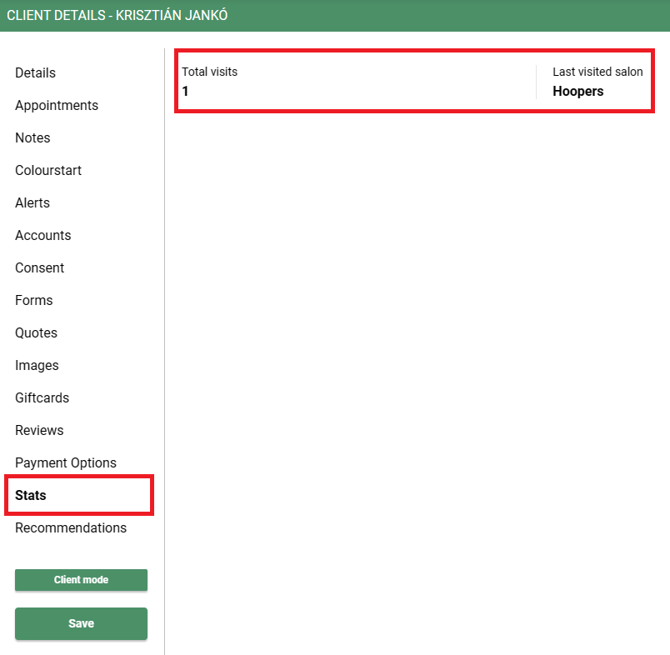Open the Images section
Viewport: 670px width, 655px height.
pos(37,366)
